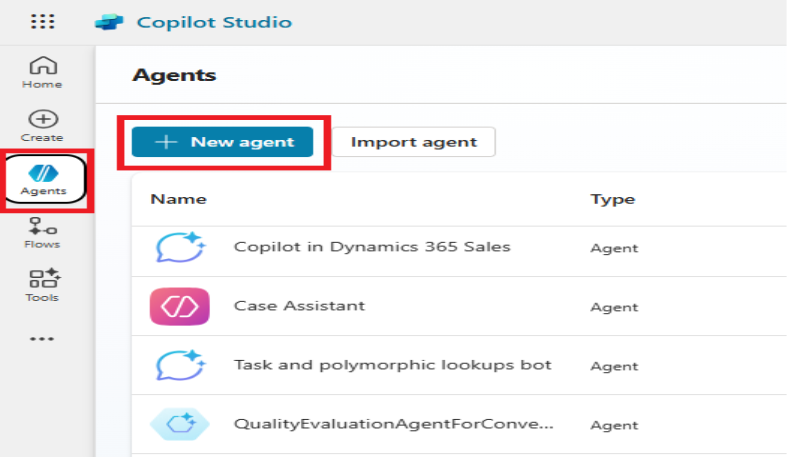Click the QualityEvaluationAgent hexagon icon
The image size is (789, 457).
pyautogui.click(x=180, y=424)
